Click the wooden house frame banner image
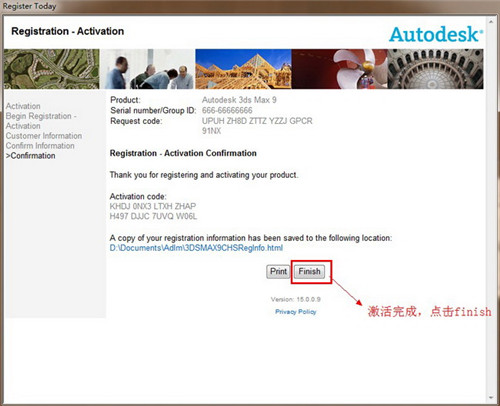 click(x=243, y=69)
